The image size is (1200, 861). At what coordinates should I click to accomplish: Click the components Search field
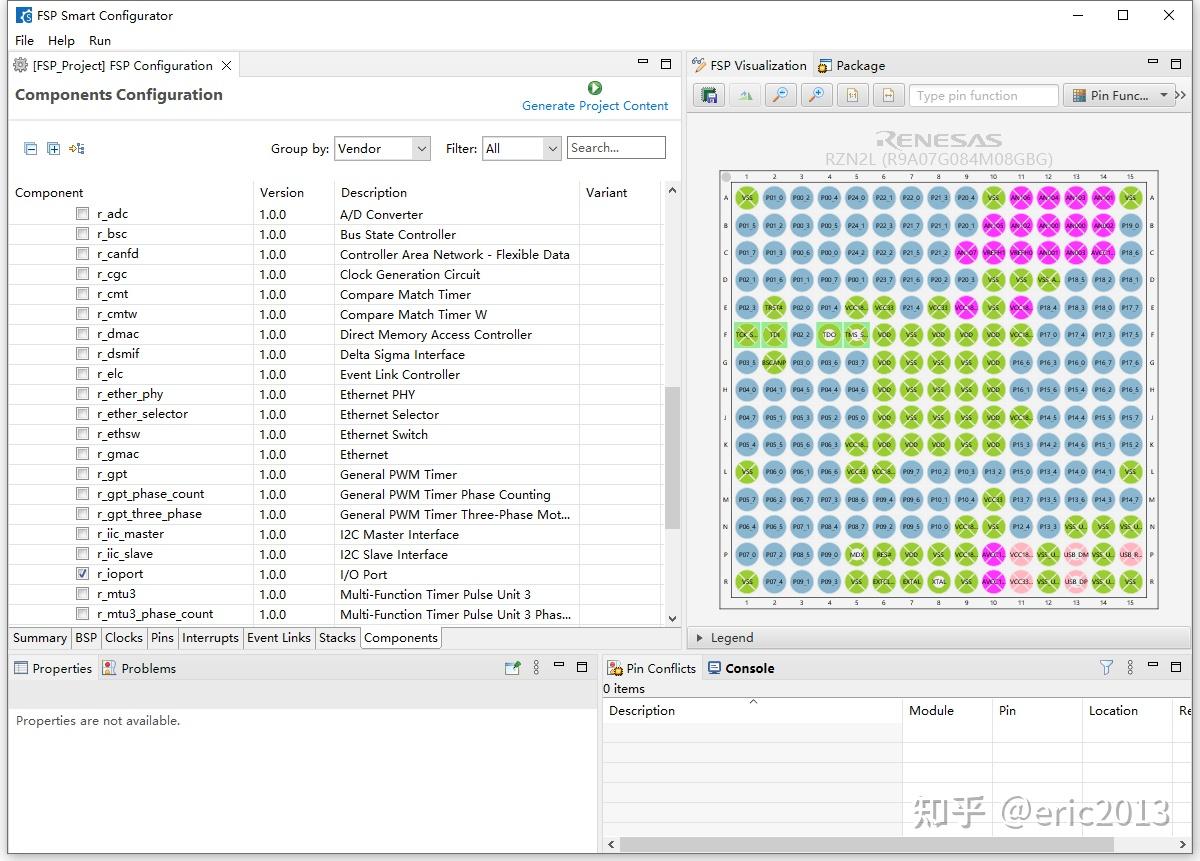pos(616,148)
